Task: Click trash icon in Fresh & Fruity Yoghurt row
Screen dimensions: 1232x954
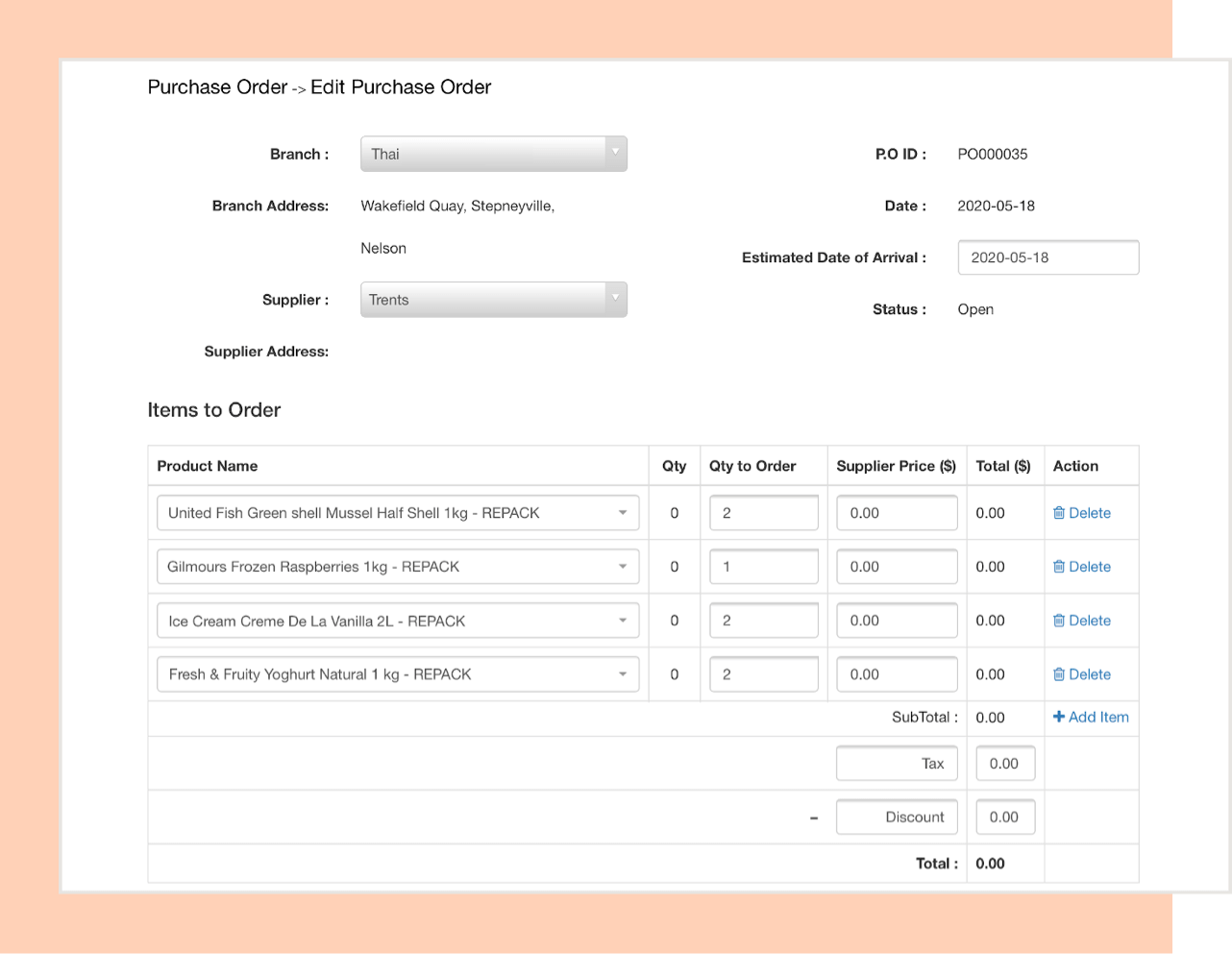Action: pos(1059,674)
